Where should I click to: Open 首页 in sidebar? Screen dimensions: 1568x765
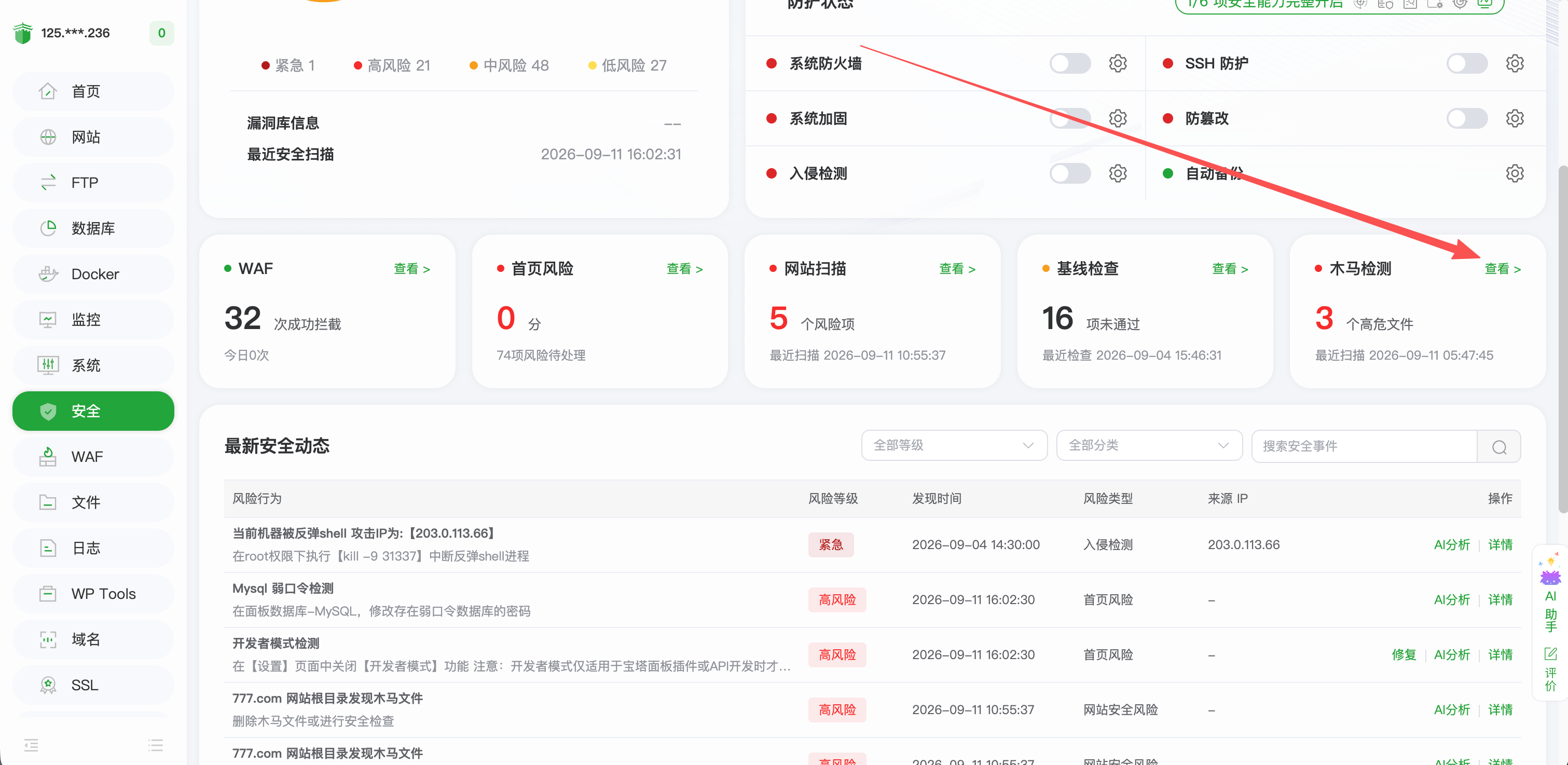pos(93,91)
